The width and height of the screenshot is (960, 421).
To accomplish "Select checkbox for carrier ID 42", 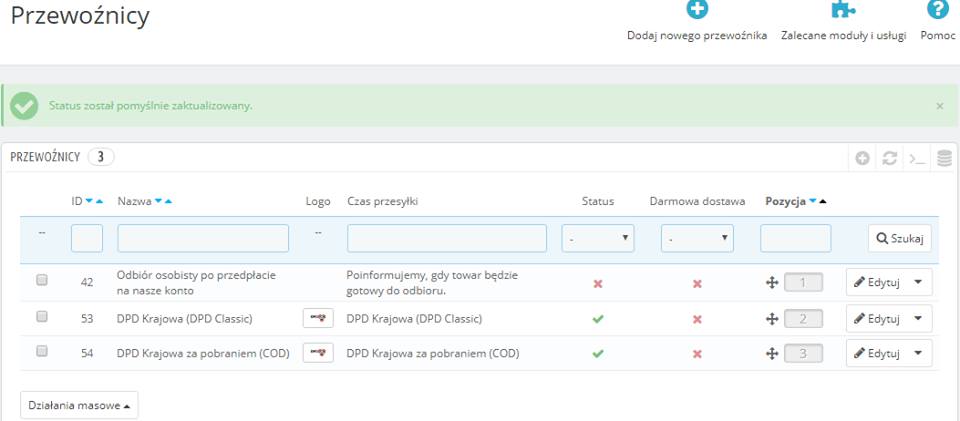I will 42,280.
